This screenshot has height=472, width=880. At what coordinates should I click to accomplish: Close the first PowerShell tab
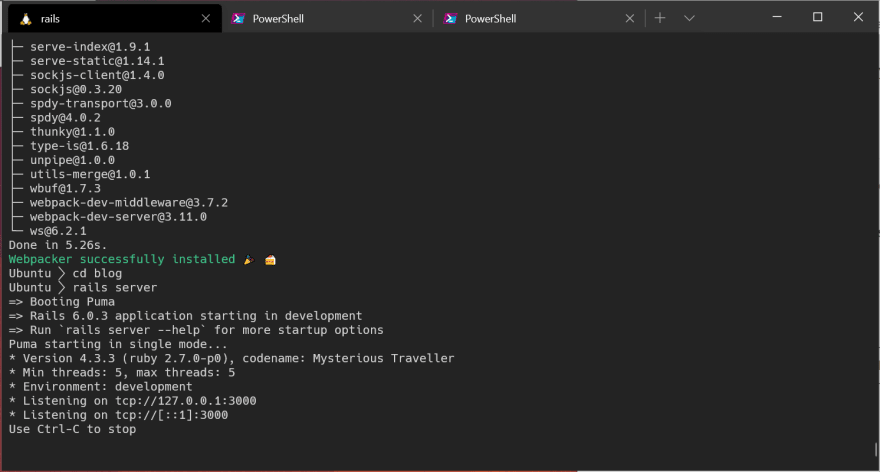click(418, 19)
